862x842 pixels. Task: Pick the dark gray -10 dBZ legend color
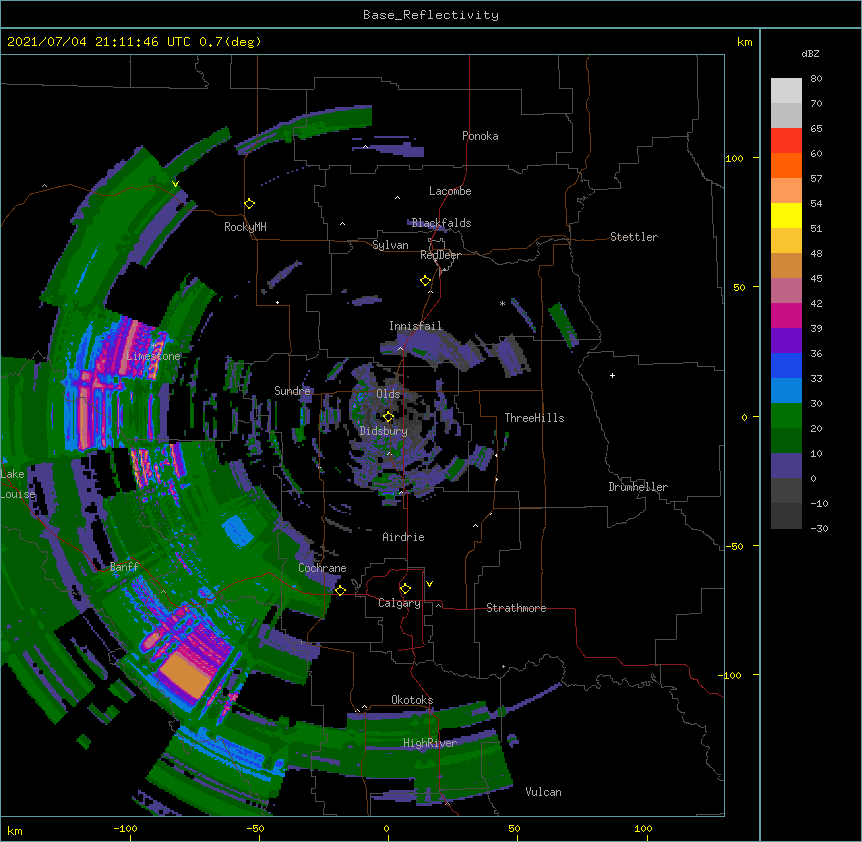pyautogui.click(x=786, y=516)
